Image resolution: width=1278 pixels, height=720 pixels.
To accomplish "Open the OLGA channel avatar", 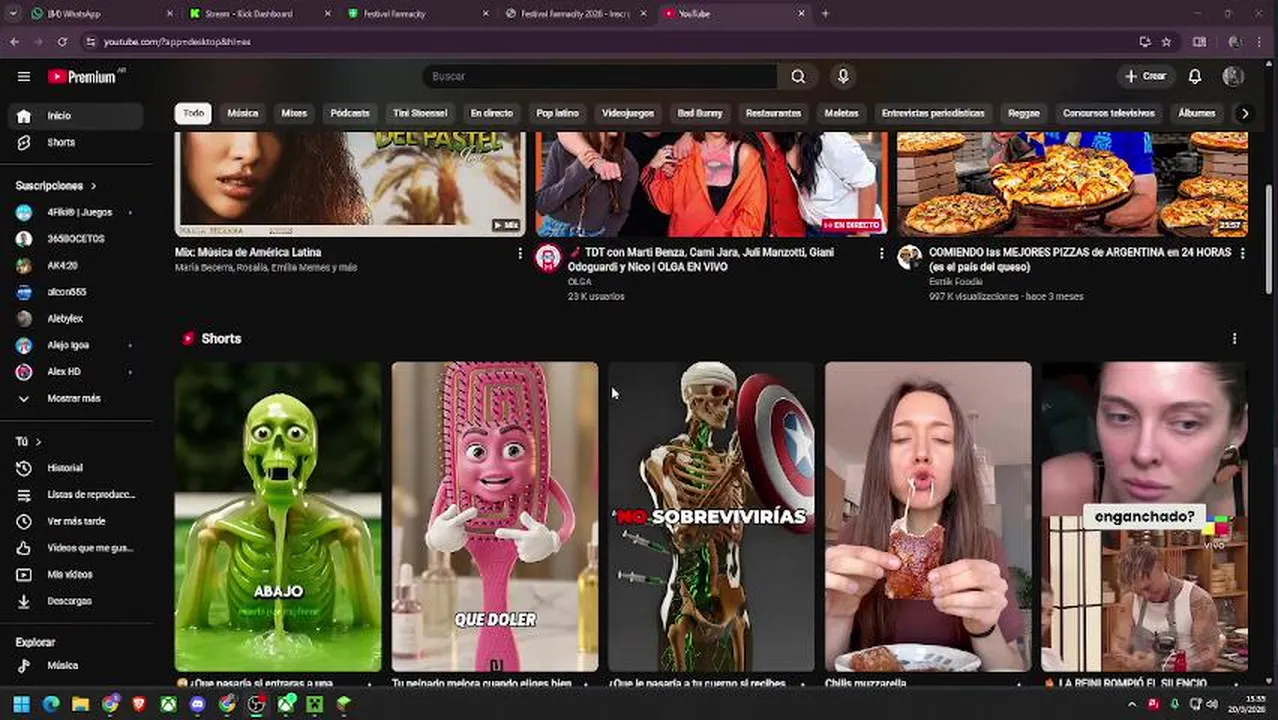I will point(548,258).
